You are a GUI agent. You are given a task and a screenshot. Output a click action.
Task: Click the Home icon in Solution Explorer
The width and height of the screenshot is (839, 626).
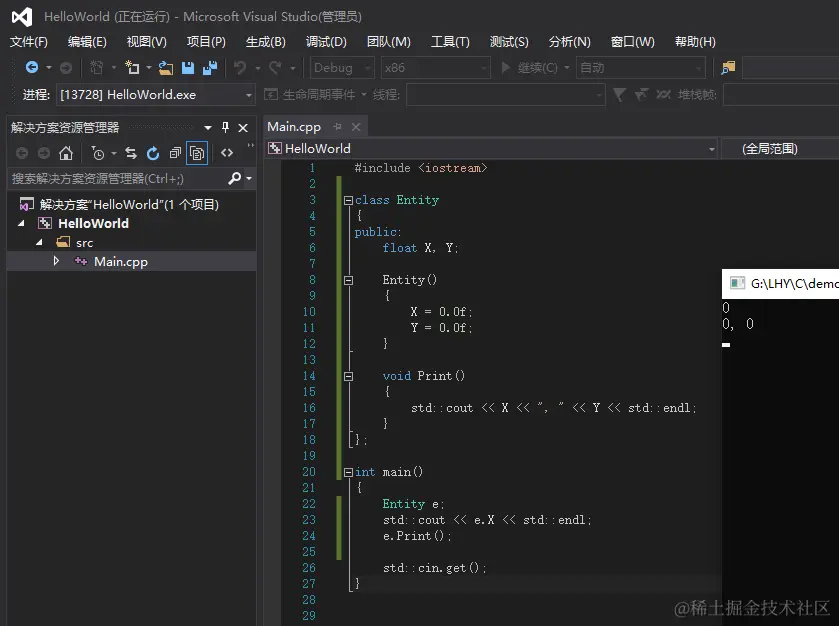66,153
